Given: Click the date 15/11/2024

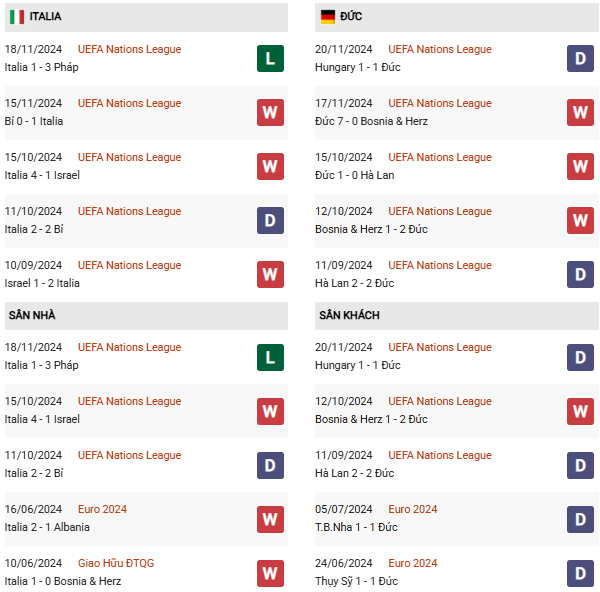Looking at the screenshot, I should pos(33,103).
